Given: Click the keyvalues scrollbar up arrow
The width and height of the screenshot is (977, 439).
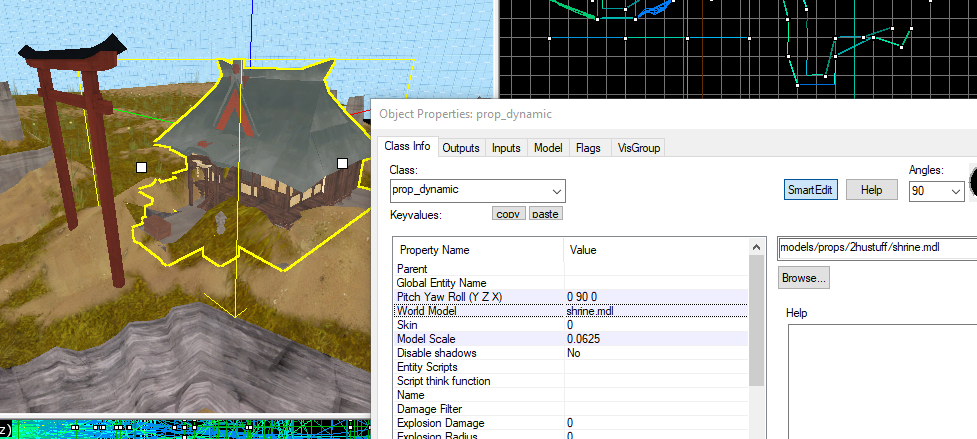Looking at the screenshot, I should pyautogui.click(x=756, y=247).
